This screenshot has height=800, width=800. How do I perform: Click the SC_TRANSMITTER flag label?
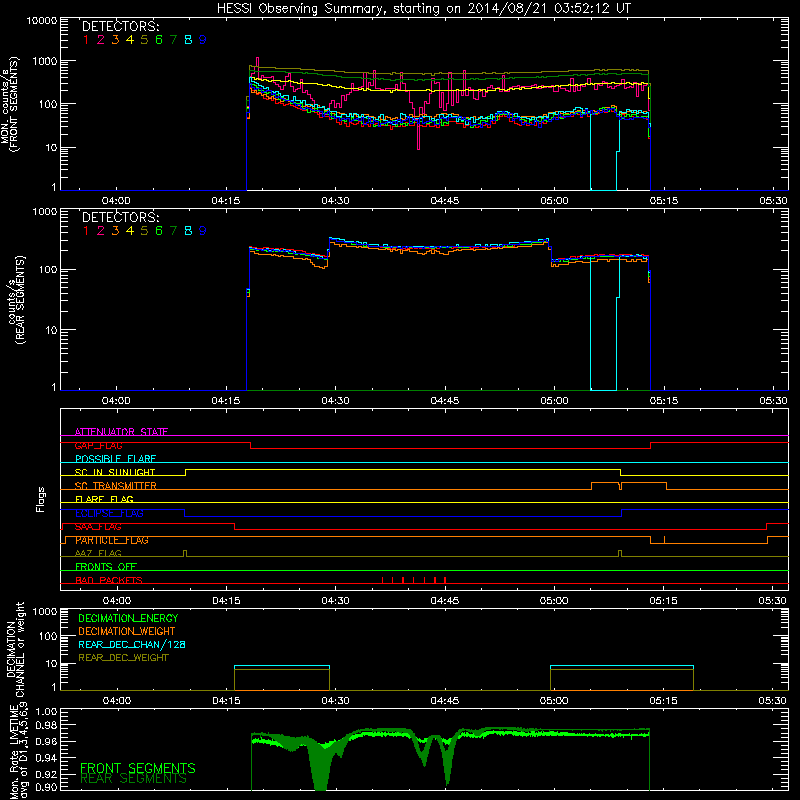[116, 486]
